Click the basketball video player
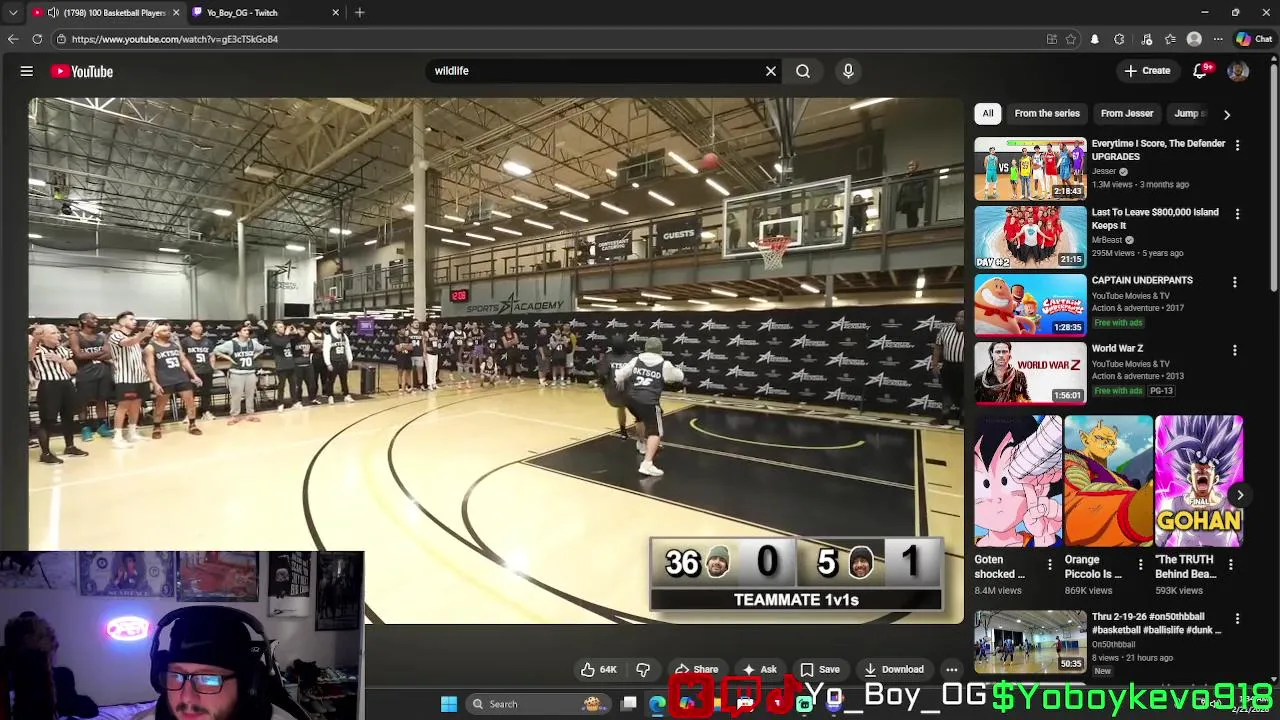1280x720 pixels. pos(496,360)
